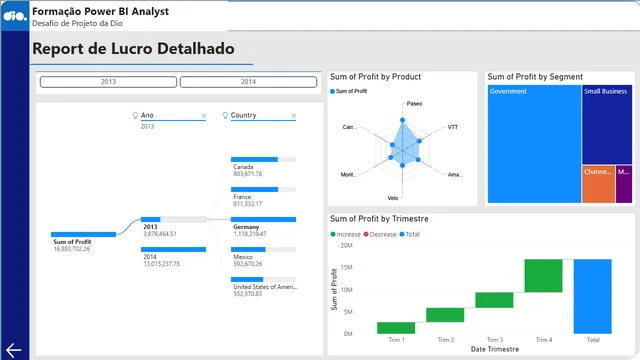This screenshot has width=640, height=360.
Task: Select the Germany bar in decomposition tree
Action: (x=263, y=219)
